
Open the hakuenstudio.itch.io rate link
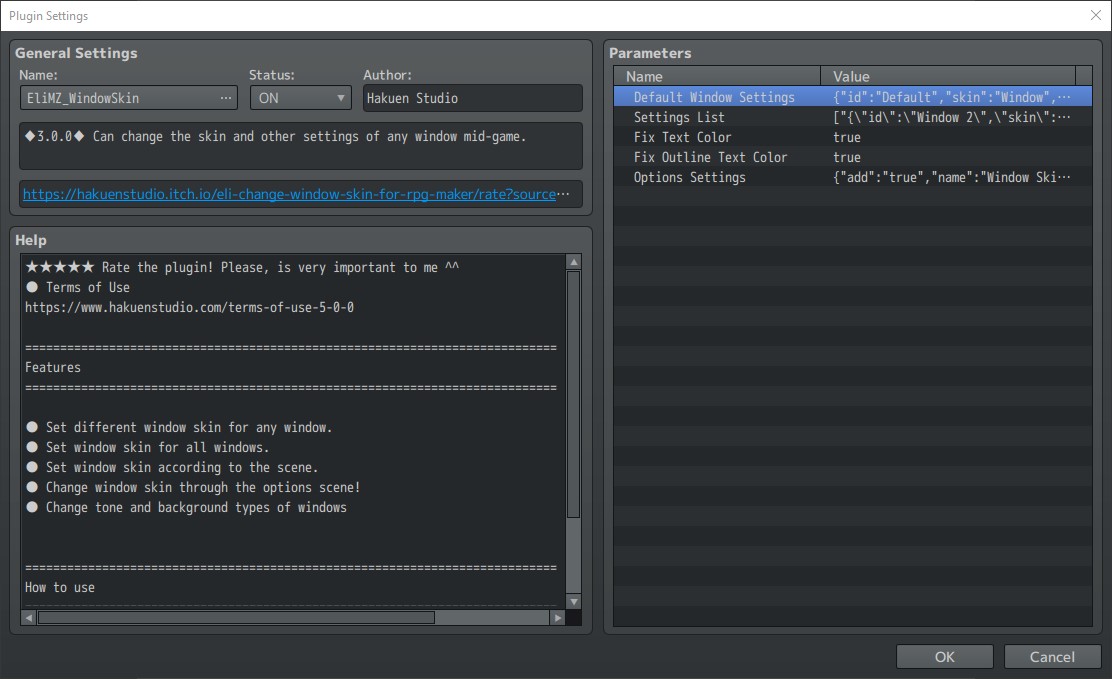(290, 195)
